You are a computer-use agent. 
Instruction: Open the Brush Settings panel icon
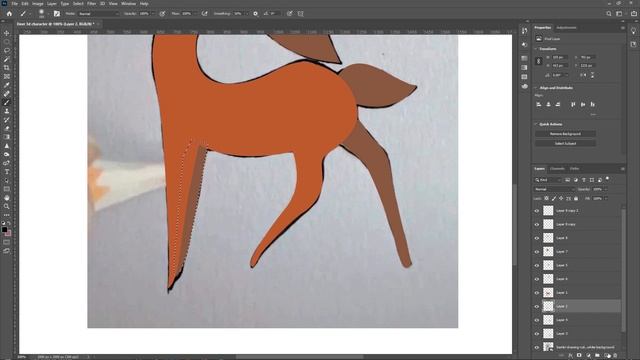(57, 13)
